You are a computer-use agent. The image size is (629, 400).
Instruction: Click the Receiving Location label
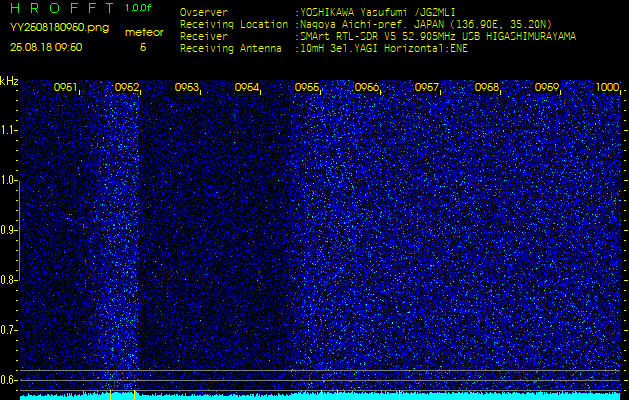coord(234,24)
